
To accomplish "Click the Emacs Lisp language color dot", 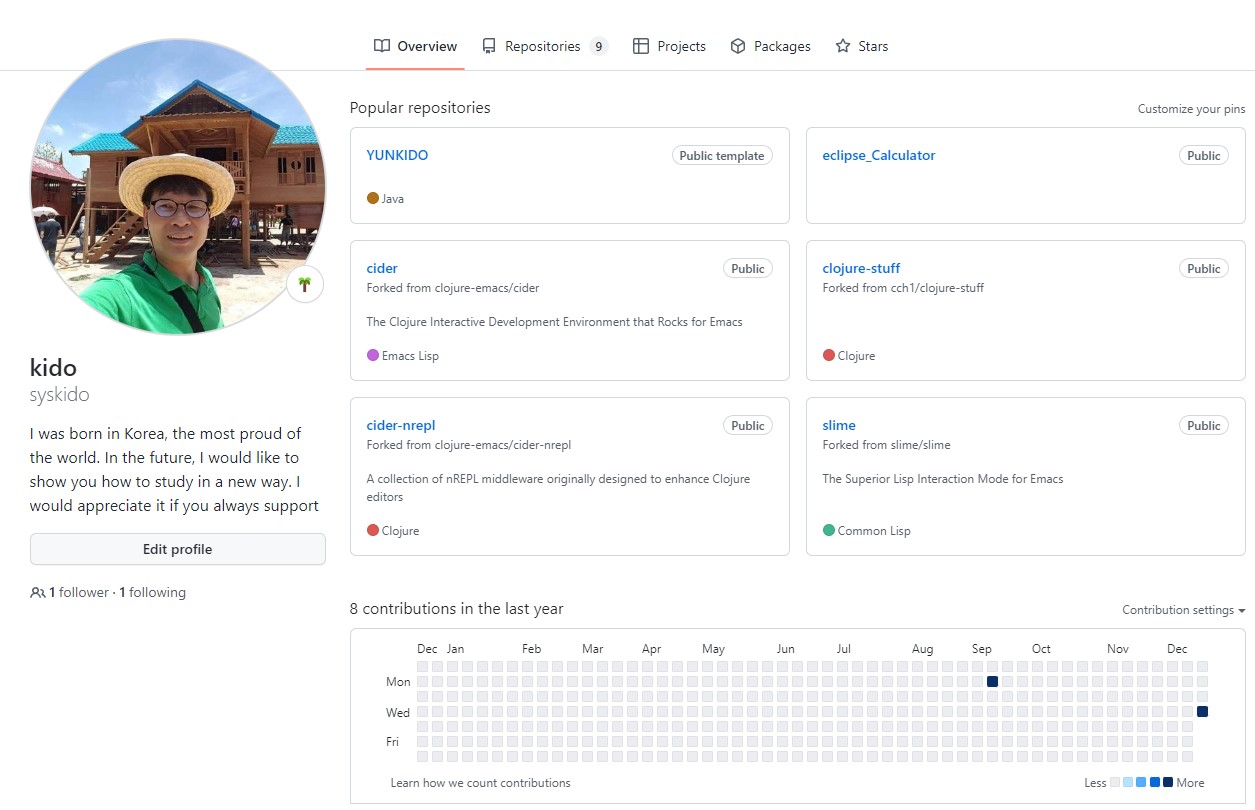I will [373, 355].
